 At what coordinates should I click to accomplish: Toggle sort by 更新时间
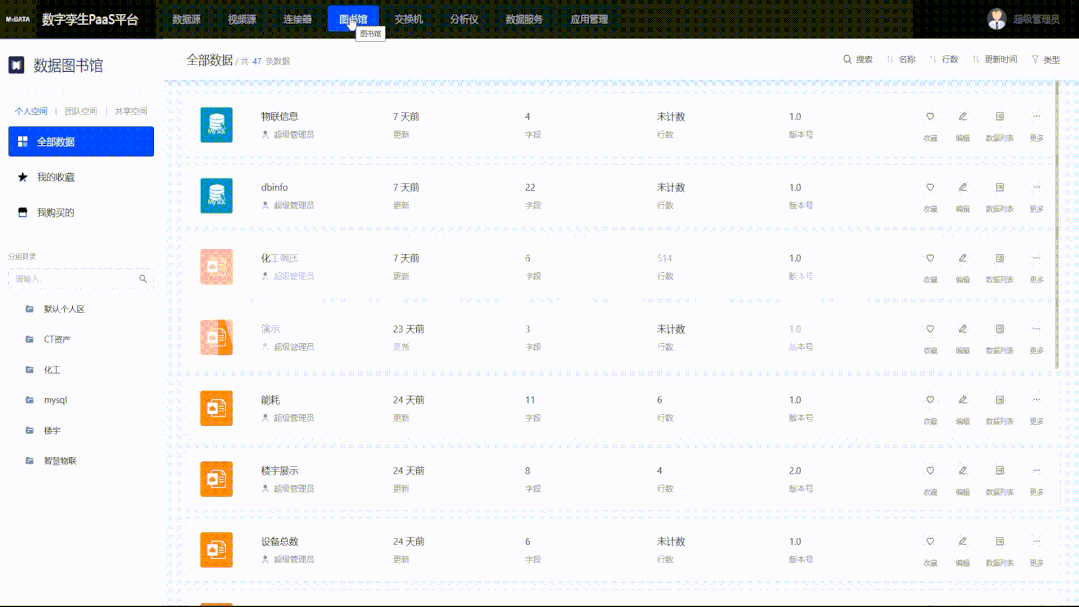(x=994, y=60)
